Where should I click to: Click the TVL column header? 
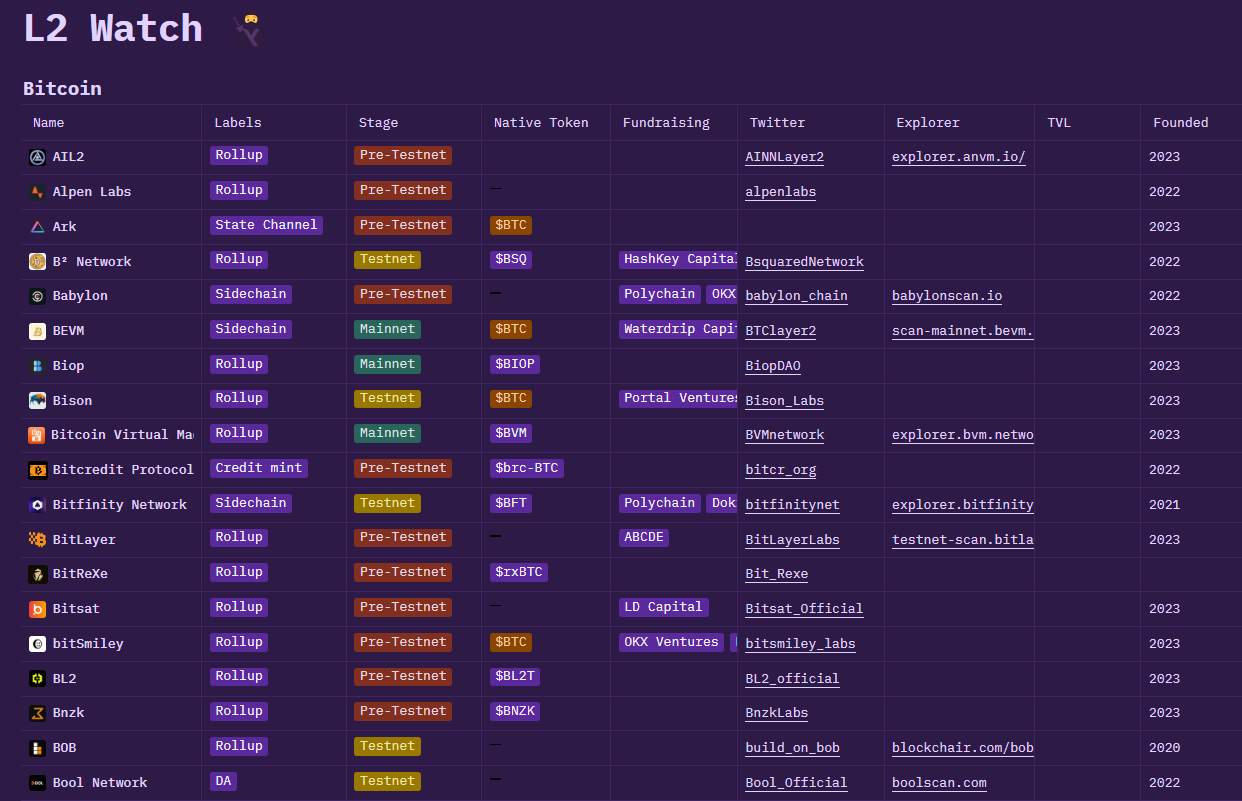pos(1059,123)
